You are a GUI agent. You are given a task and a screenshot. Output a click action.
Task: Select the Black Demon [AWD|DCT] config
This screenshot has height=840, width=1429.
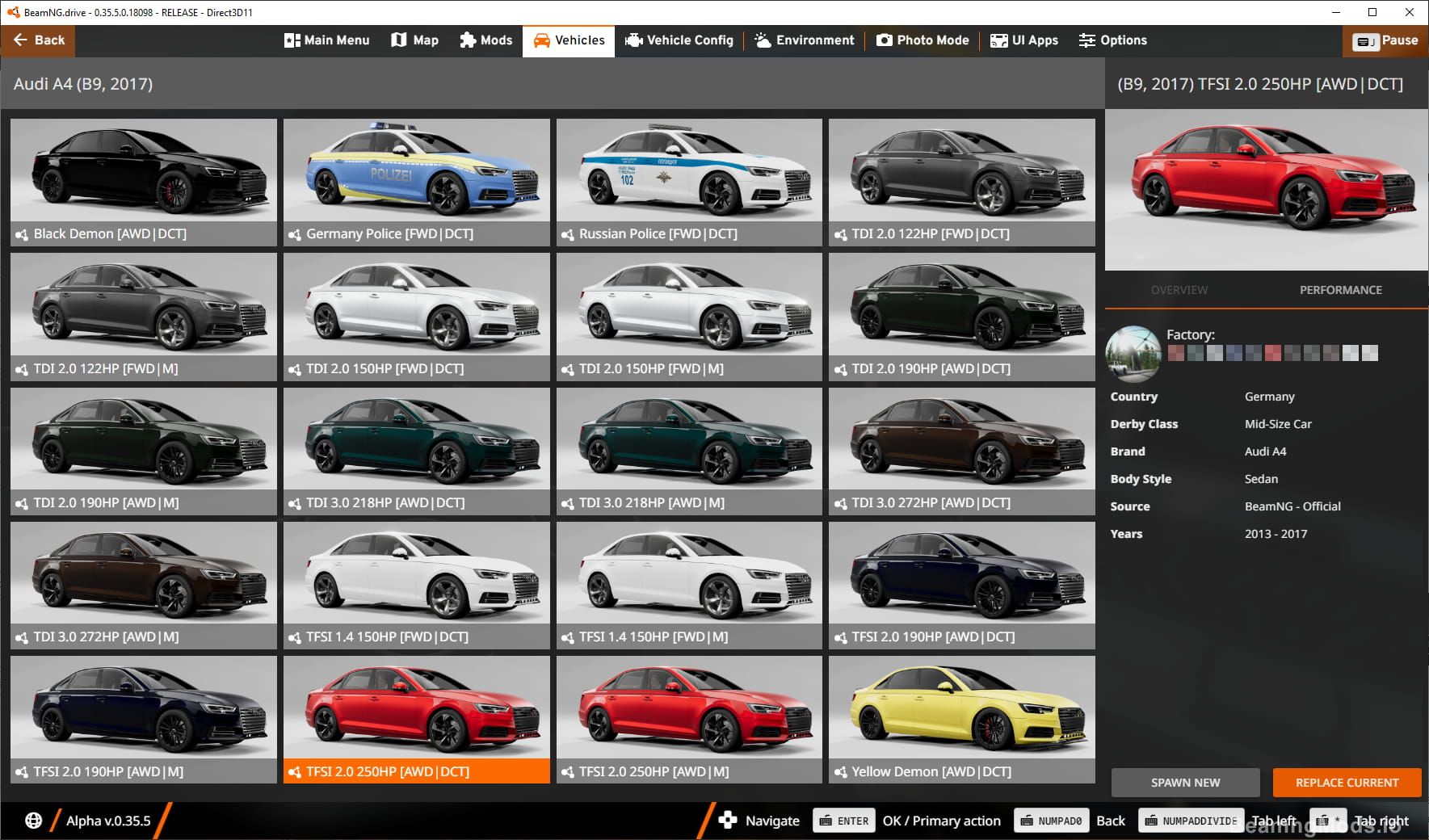[x=144, y=183]
